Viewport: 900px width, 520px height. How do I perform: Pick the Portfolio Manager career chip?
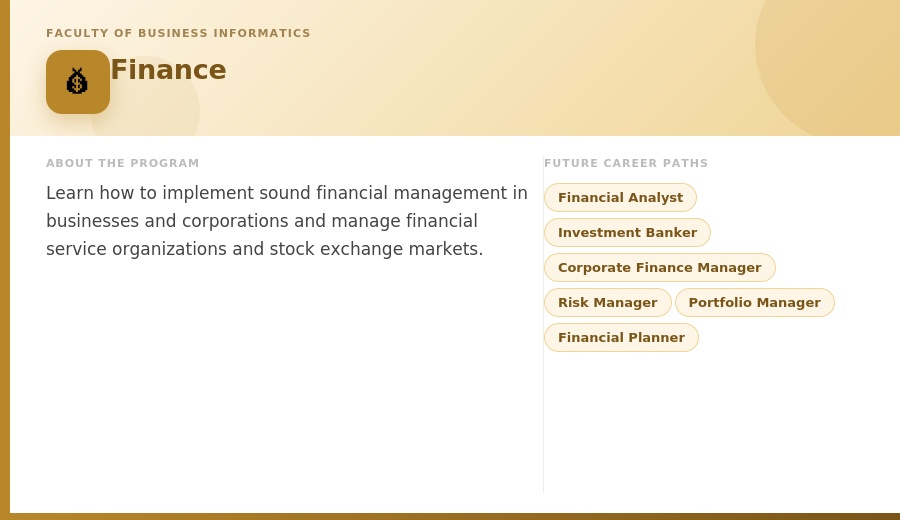tap(754, 302)
